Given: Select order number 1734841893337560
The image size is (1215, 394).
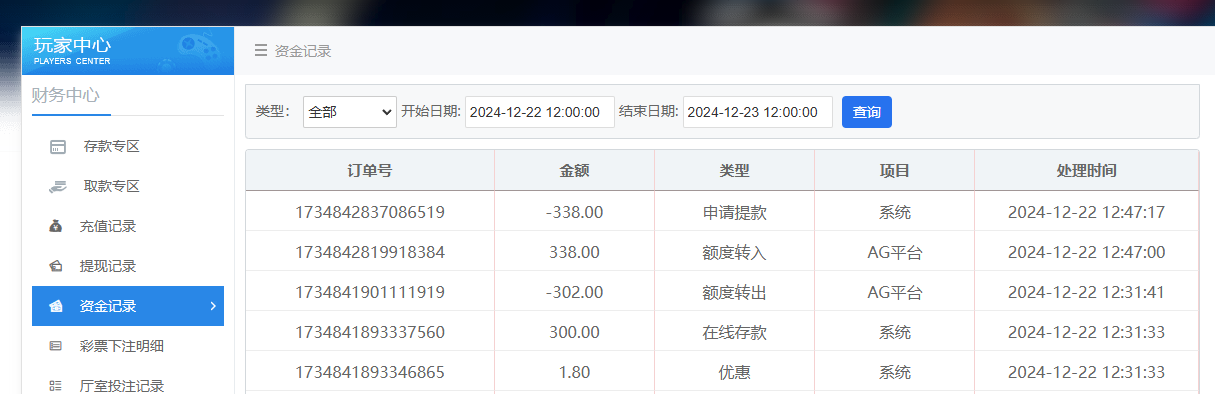Looking at the screenshot, I should click(370, 332).
